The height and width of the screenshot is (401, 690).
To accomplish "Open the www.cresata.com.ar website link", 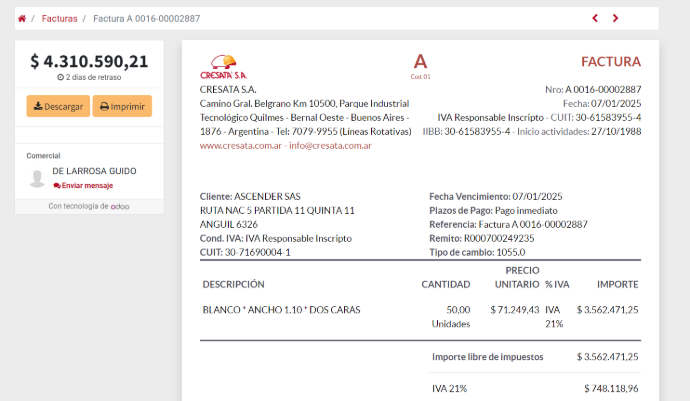I will 240,146.
